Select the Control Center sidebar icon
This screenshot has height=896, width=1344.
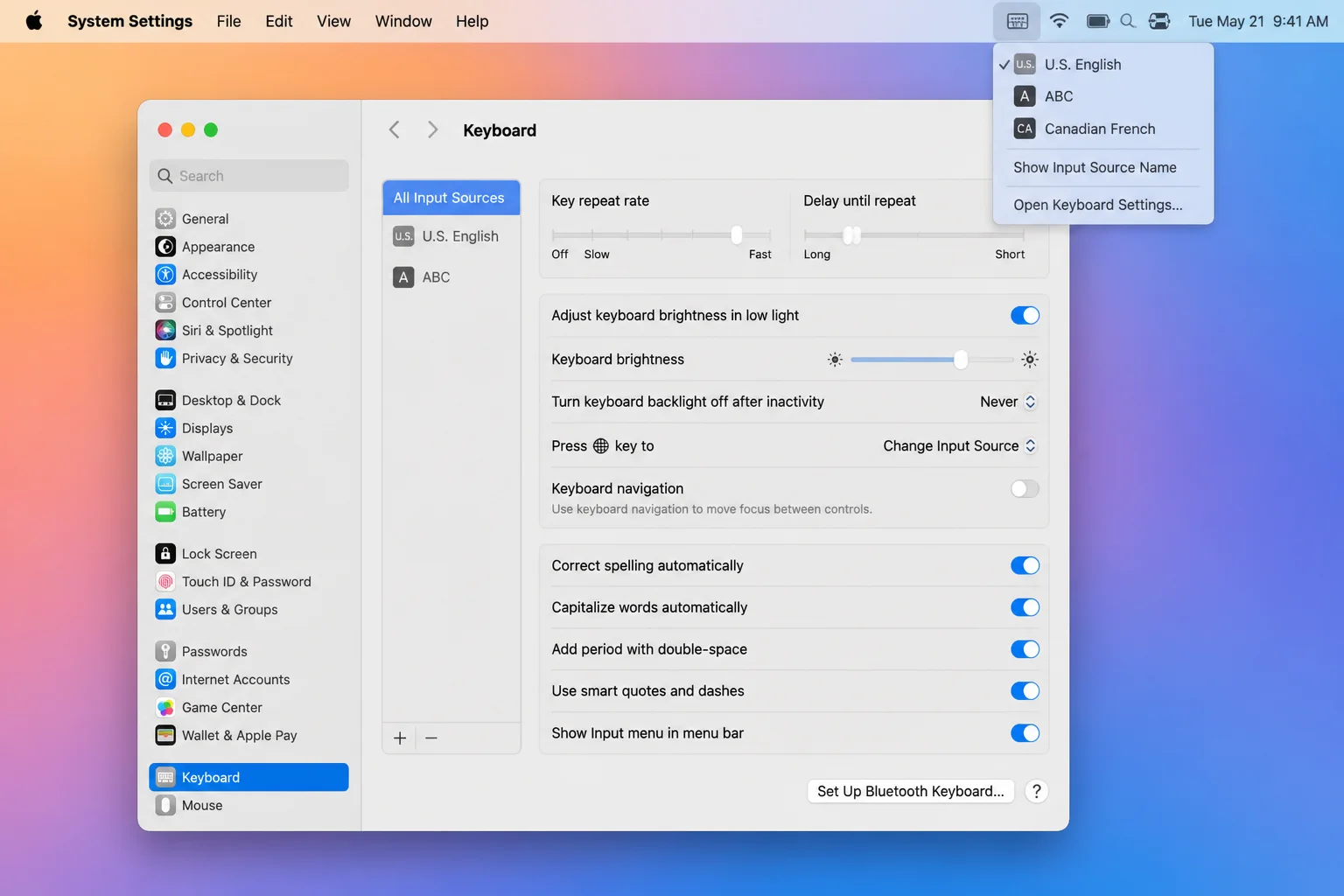pyautogui.click(x=165, y=303)
